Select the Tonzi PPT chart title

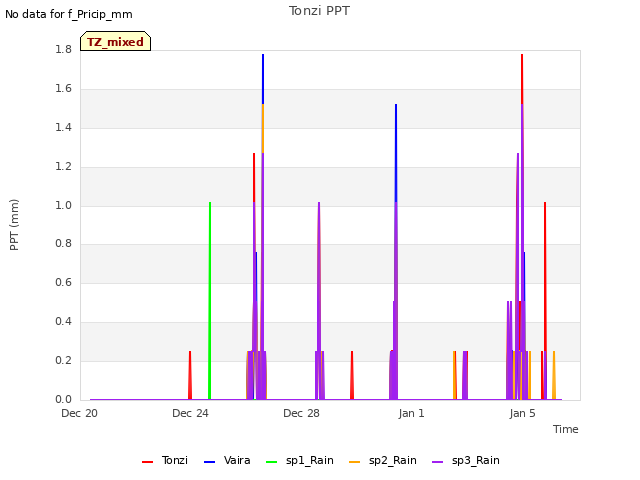point(319,11)
